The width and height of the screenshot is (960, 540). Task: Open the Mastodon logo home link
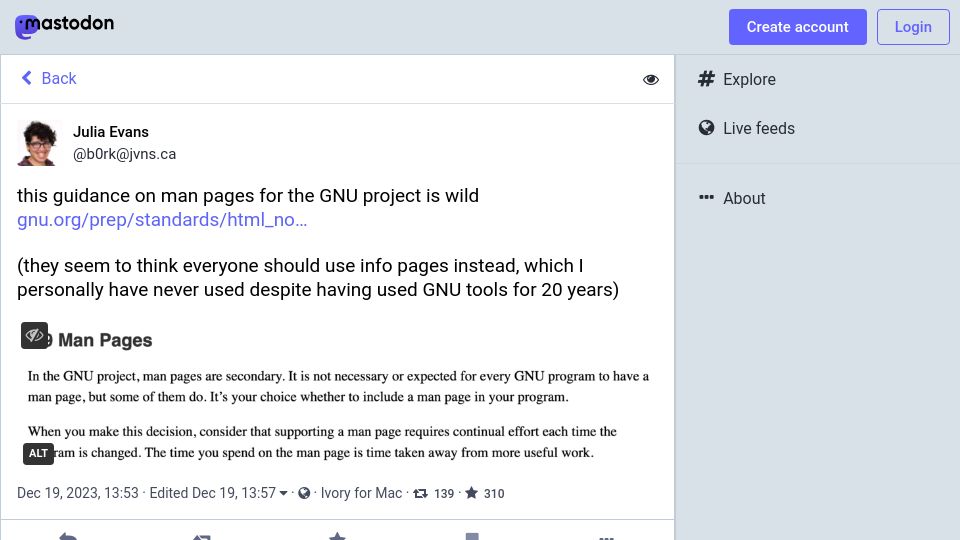pos(64,26)
